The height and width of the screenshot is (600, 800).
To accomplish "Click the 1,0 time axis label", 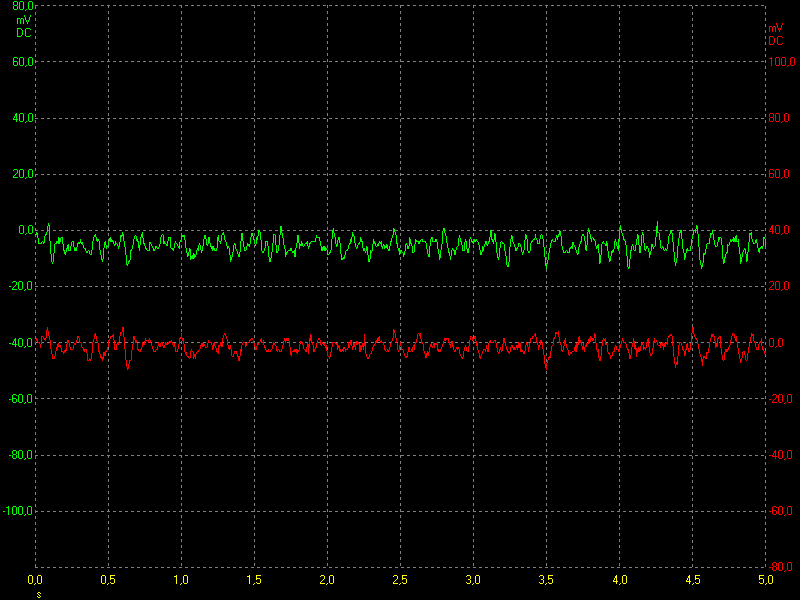I will (181, 580).
